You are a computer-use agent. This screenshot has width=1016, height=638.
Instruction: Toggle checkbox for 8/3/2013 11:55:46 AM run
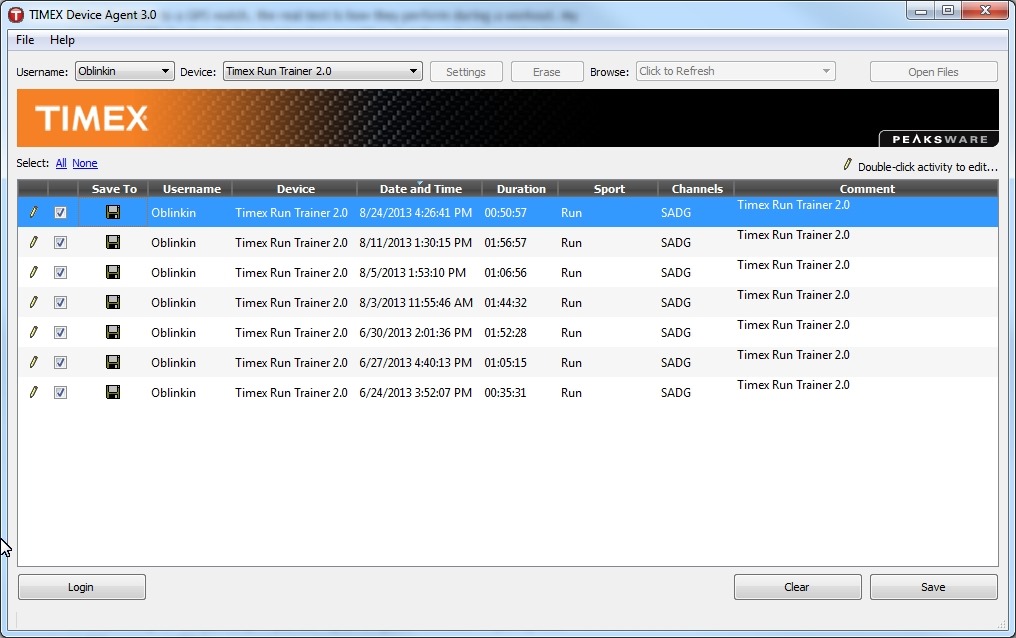click(x=60, y=302)
